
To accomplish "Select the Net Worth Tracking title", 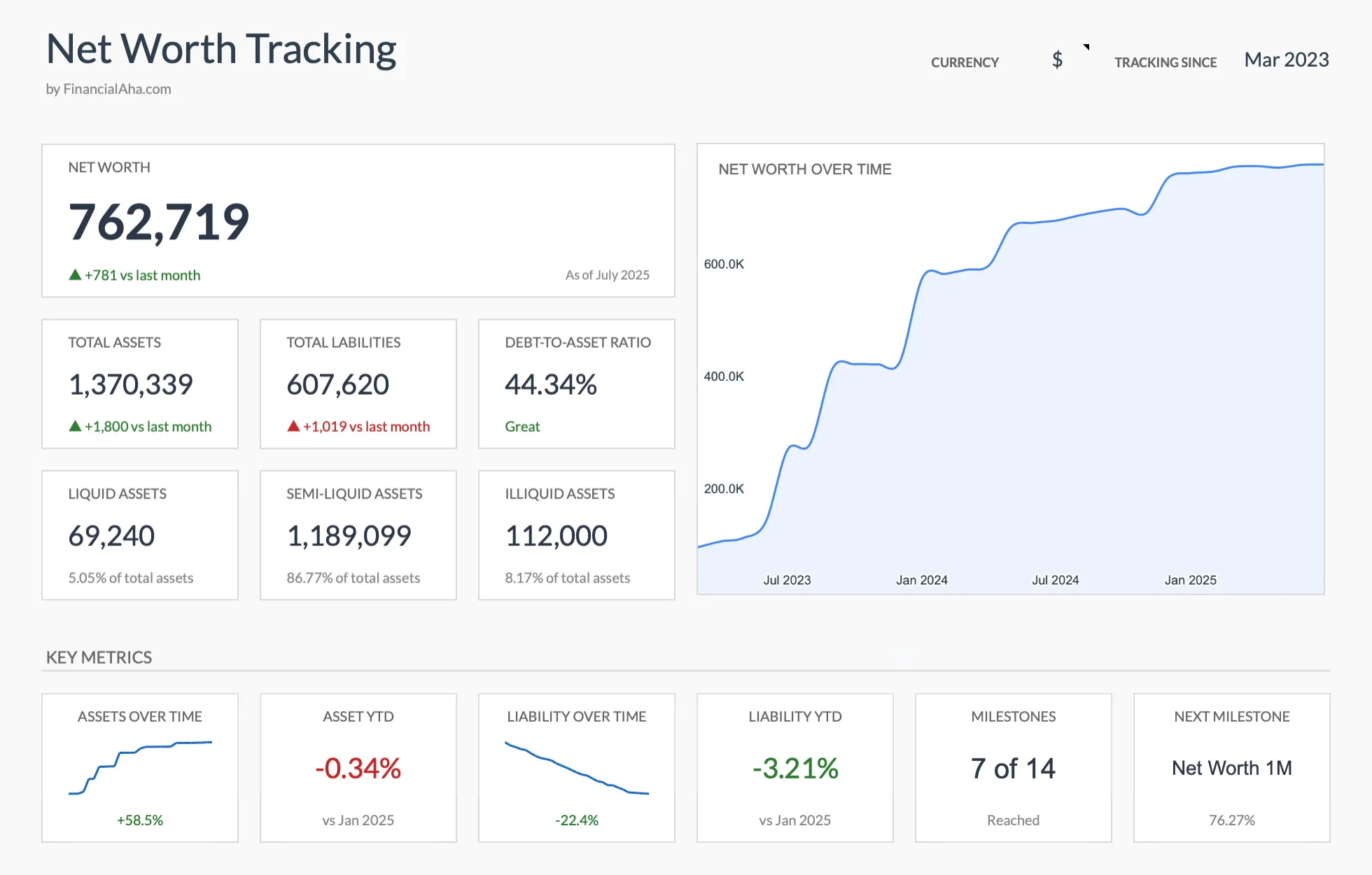I will 221,48.
